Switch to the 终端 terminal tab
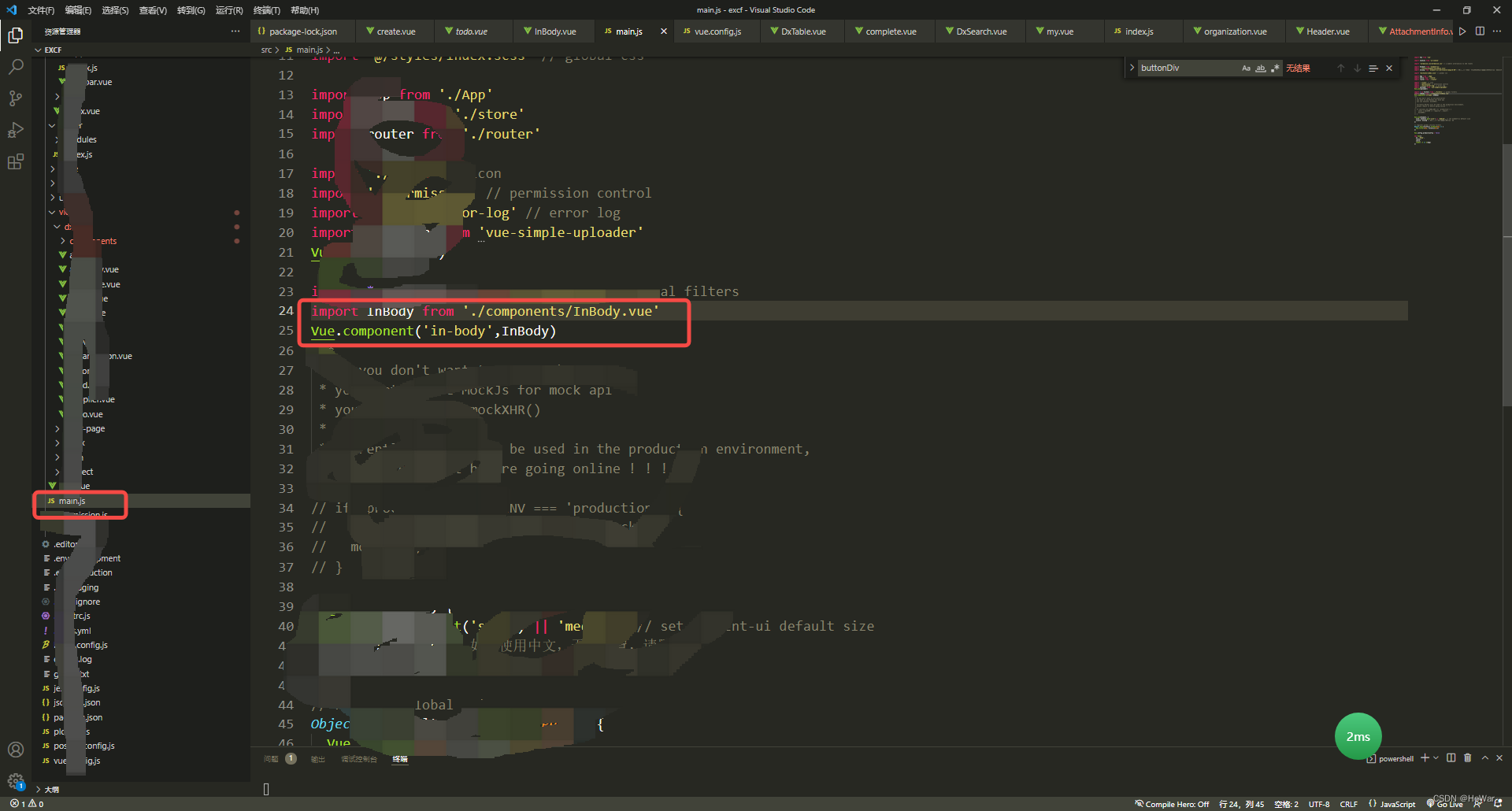1512x811 pixels. (400, 759)
